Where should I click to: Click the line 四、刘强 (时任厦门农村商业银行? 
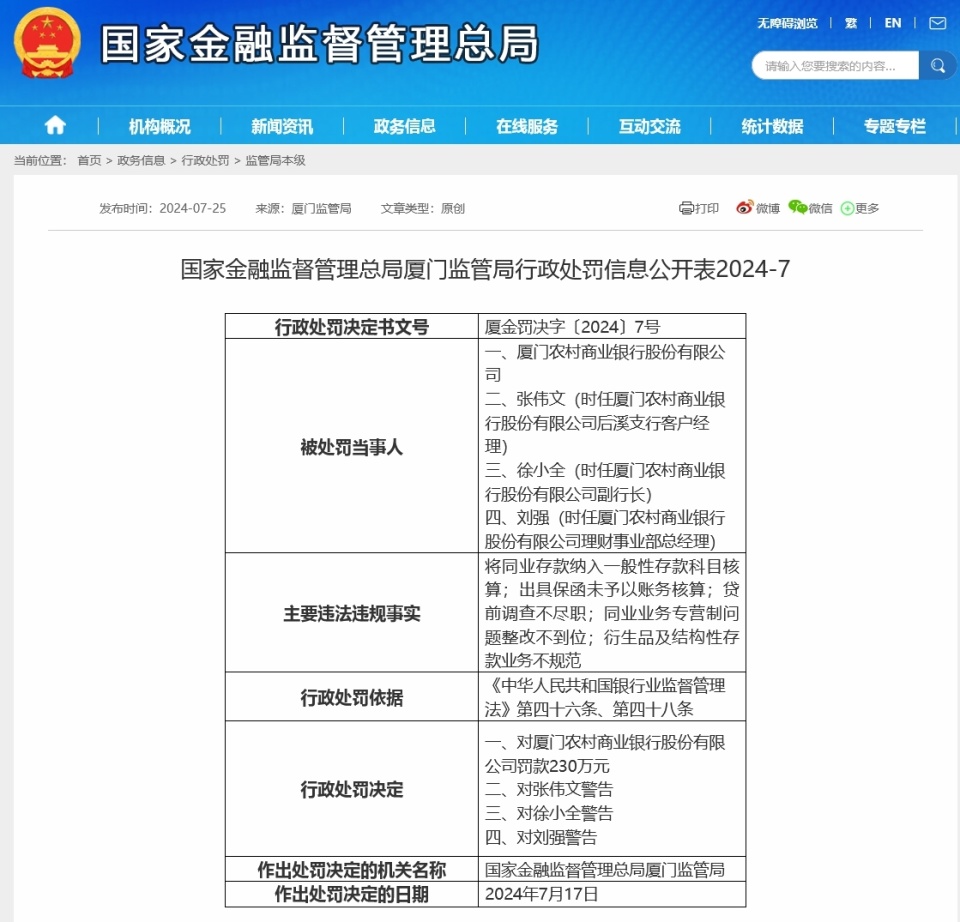tap(605, 517)
